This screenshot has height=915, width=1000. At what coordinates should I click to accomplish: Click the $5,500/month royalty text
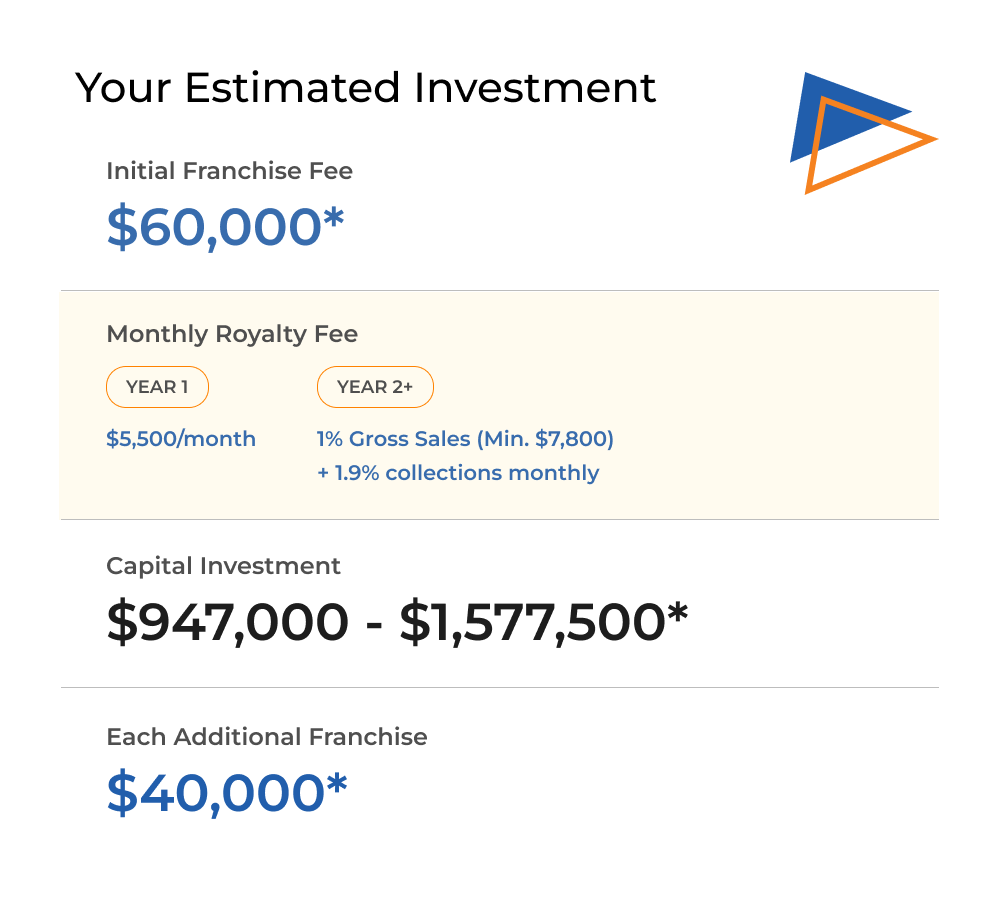click(x=181, y=439)
